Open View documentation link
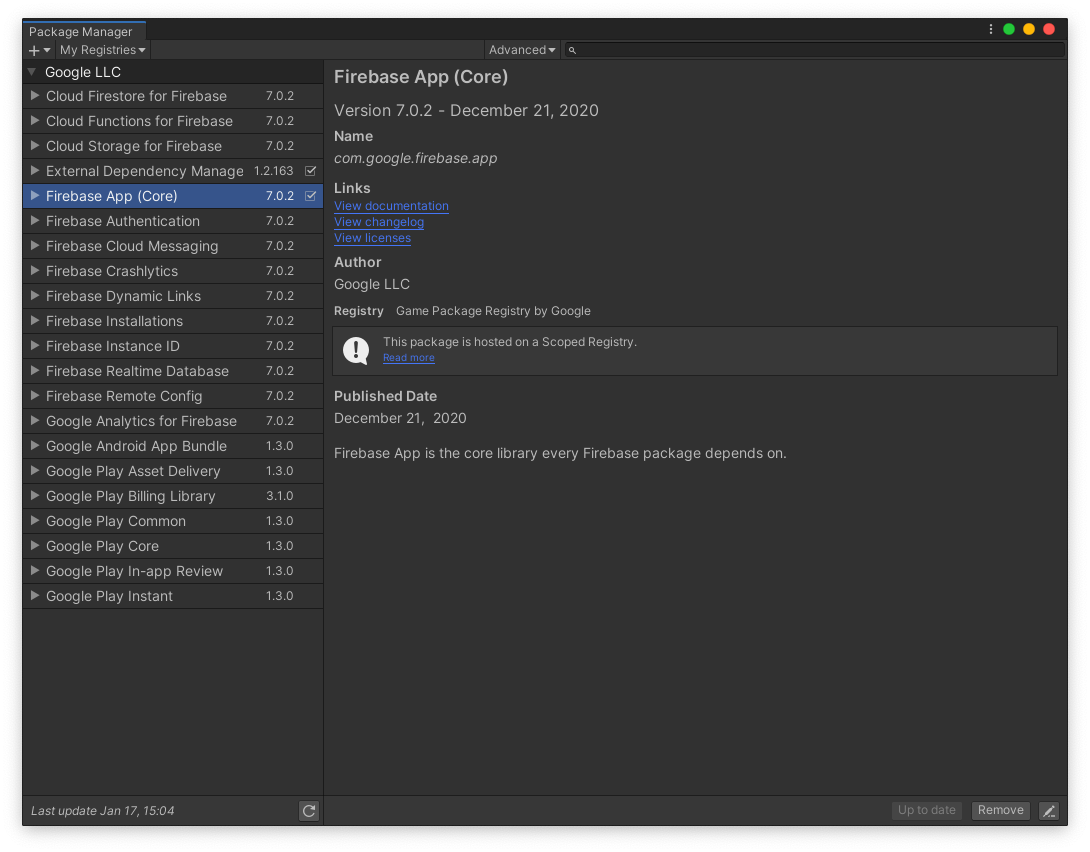 click(391, 206)
